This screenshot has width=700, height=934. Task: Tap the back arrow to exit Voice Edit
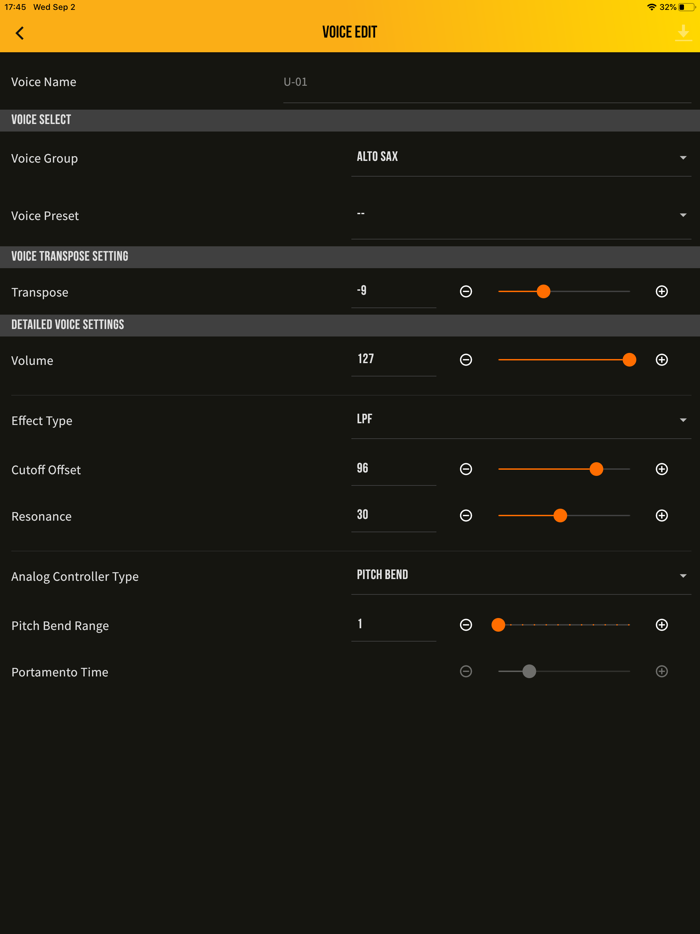19,32
